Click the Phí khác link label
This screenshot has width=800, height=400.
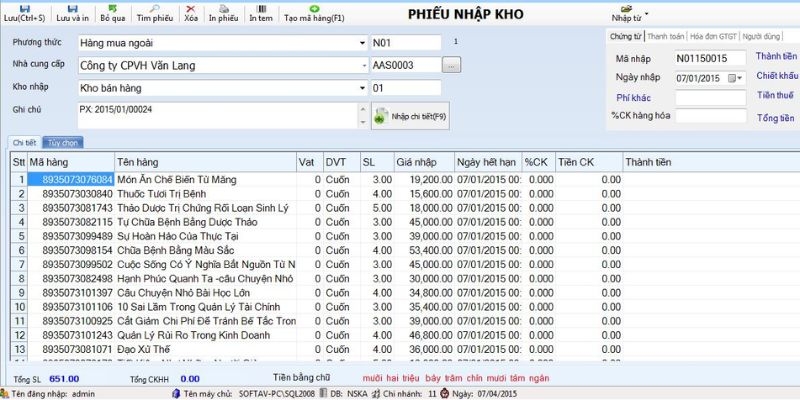(634, 97)
